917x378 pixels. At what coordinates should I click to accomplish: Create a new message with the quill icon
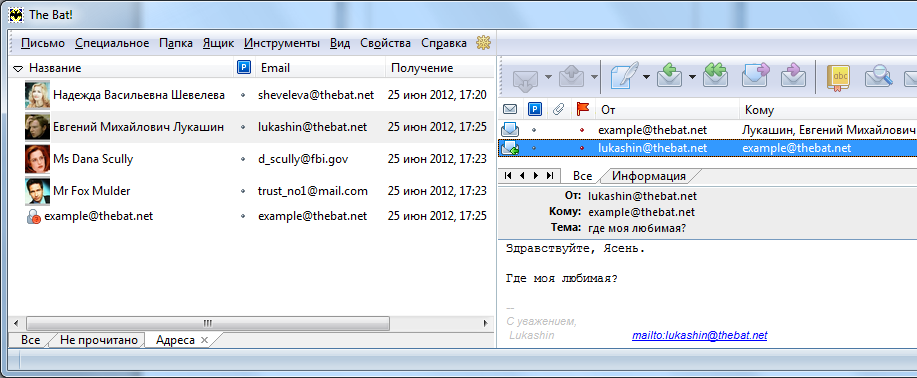(625, 77)
